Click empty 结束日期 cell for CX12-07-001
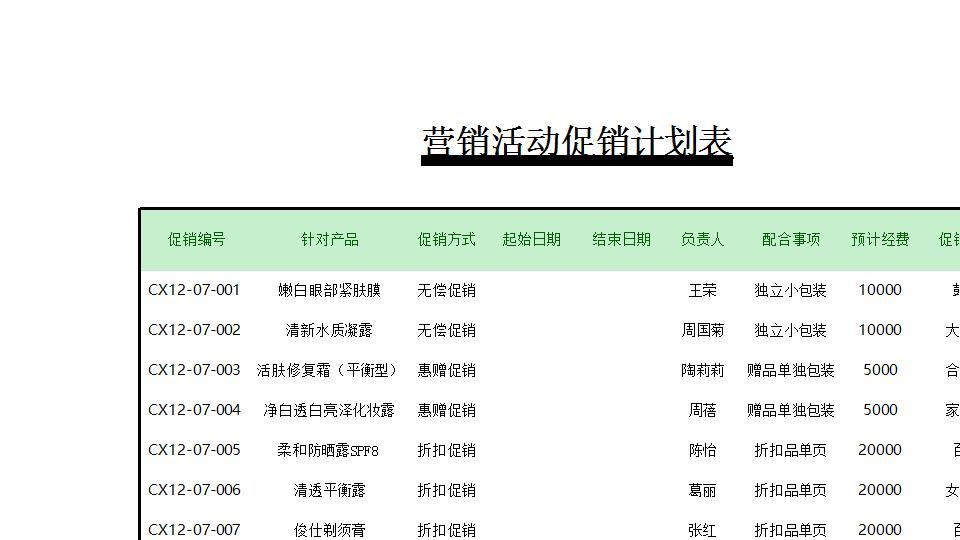This screenshot has width=960, height=540. (621, 290)
